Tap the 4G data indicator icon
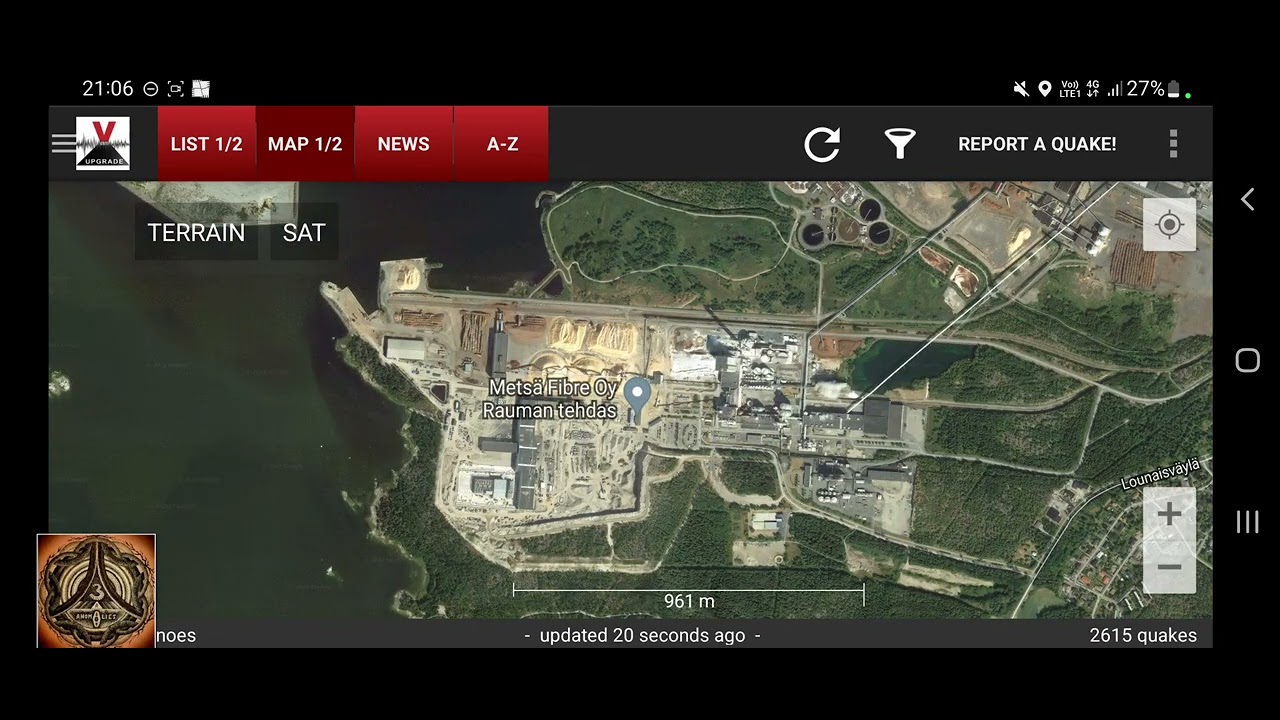Image resolution: width=1280 pixels, height=720 pixels. pos(1093,89)
